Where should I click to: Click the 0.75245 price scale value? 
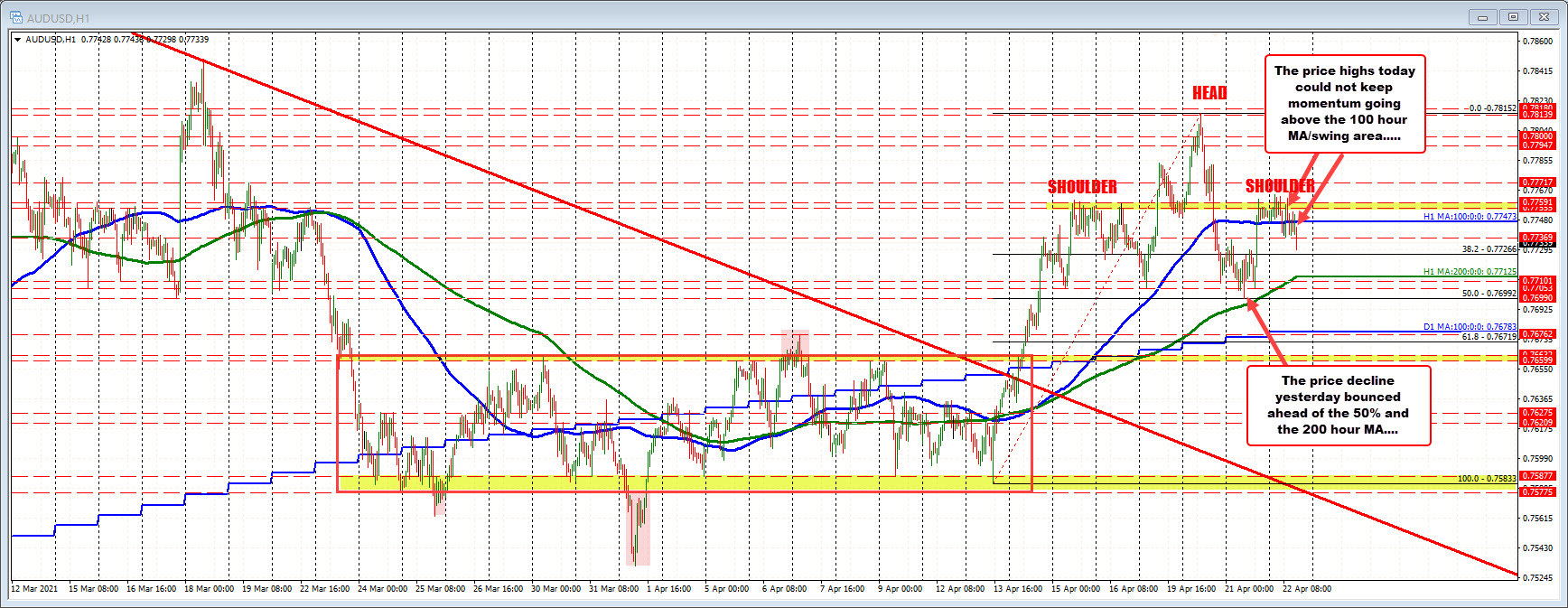(x=1538, y=578)
